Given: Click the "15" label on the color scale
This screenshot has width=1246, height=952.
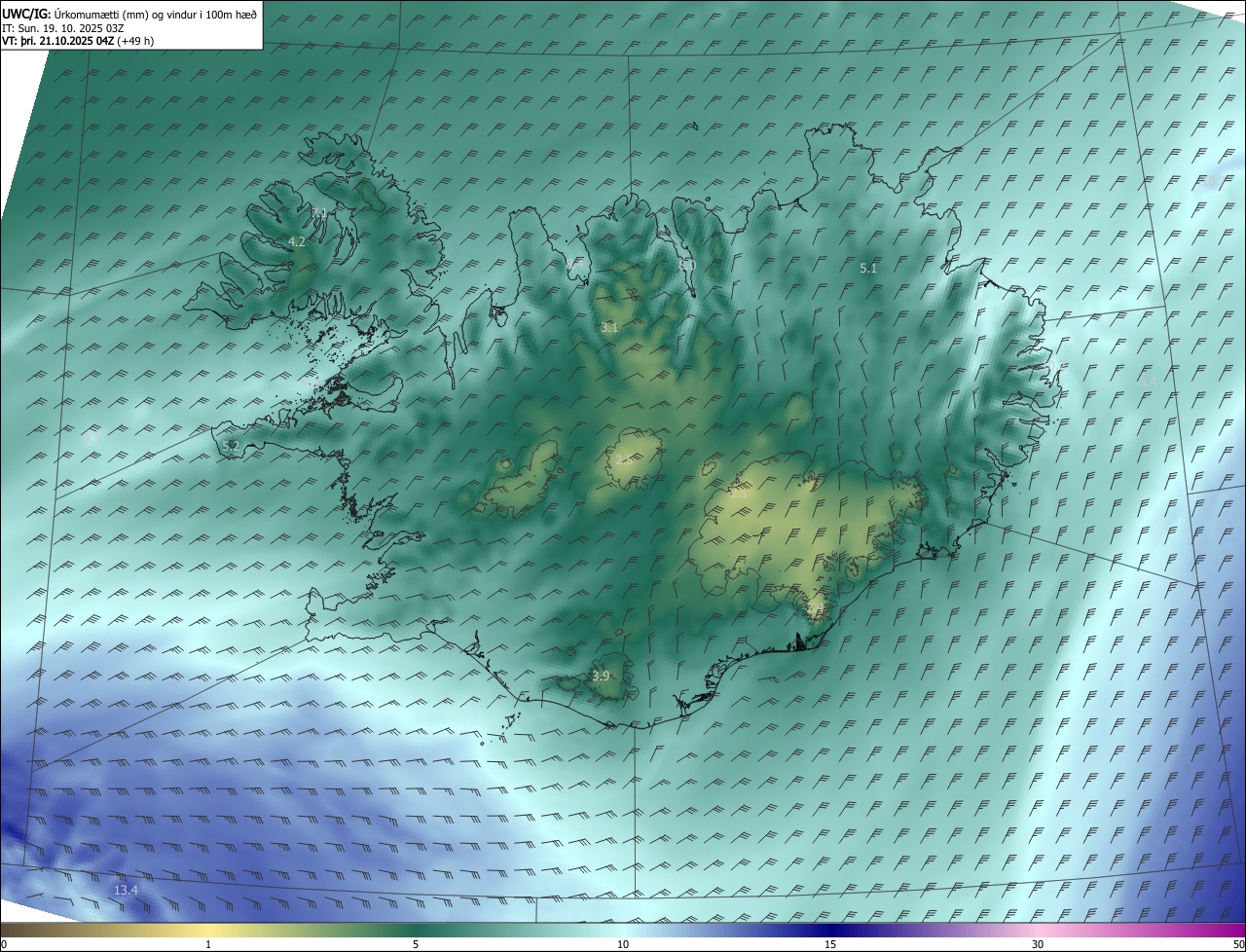Looking at the screenshot, I should (x=830, y=944).
